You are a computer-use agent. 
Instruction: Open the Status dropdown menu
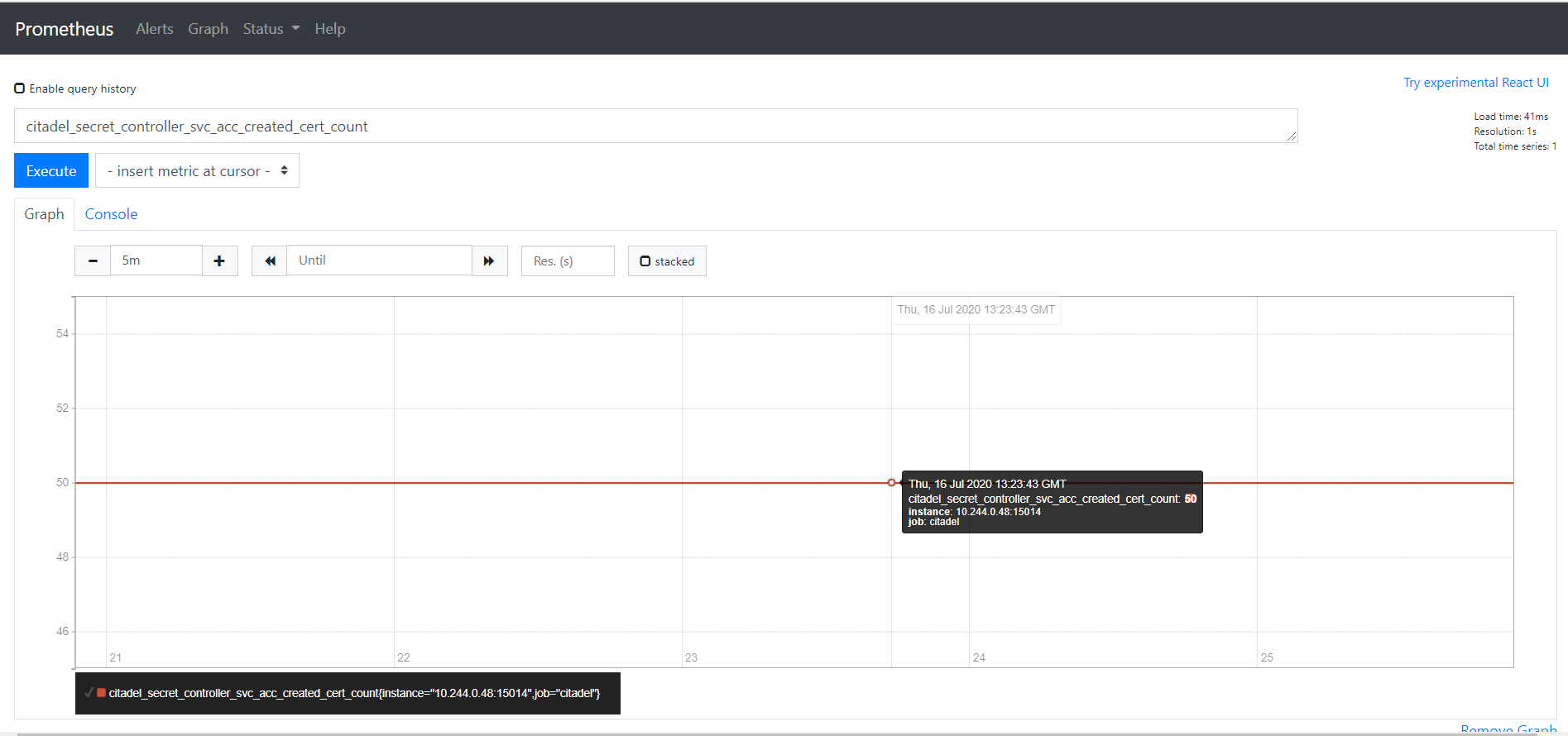271,29
